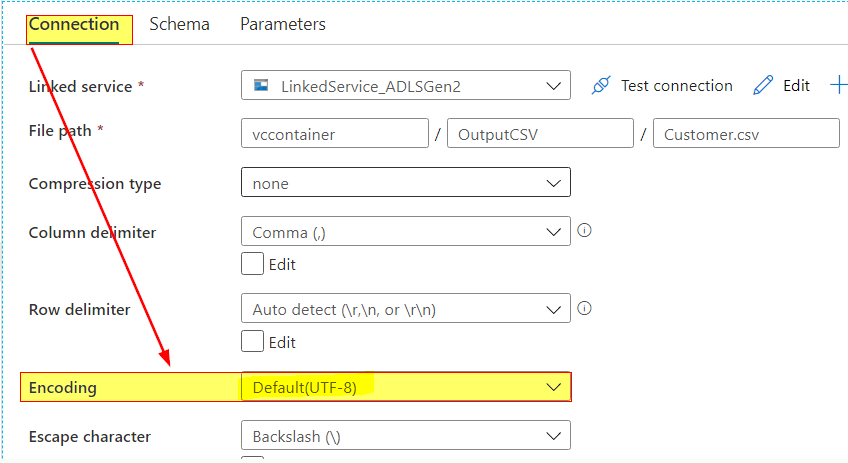Click the plus icon beside Edit
This screenshot has height=463, width=848.
[839, 85]
